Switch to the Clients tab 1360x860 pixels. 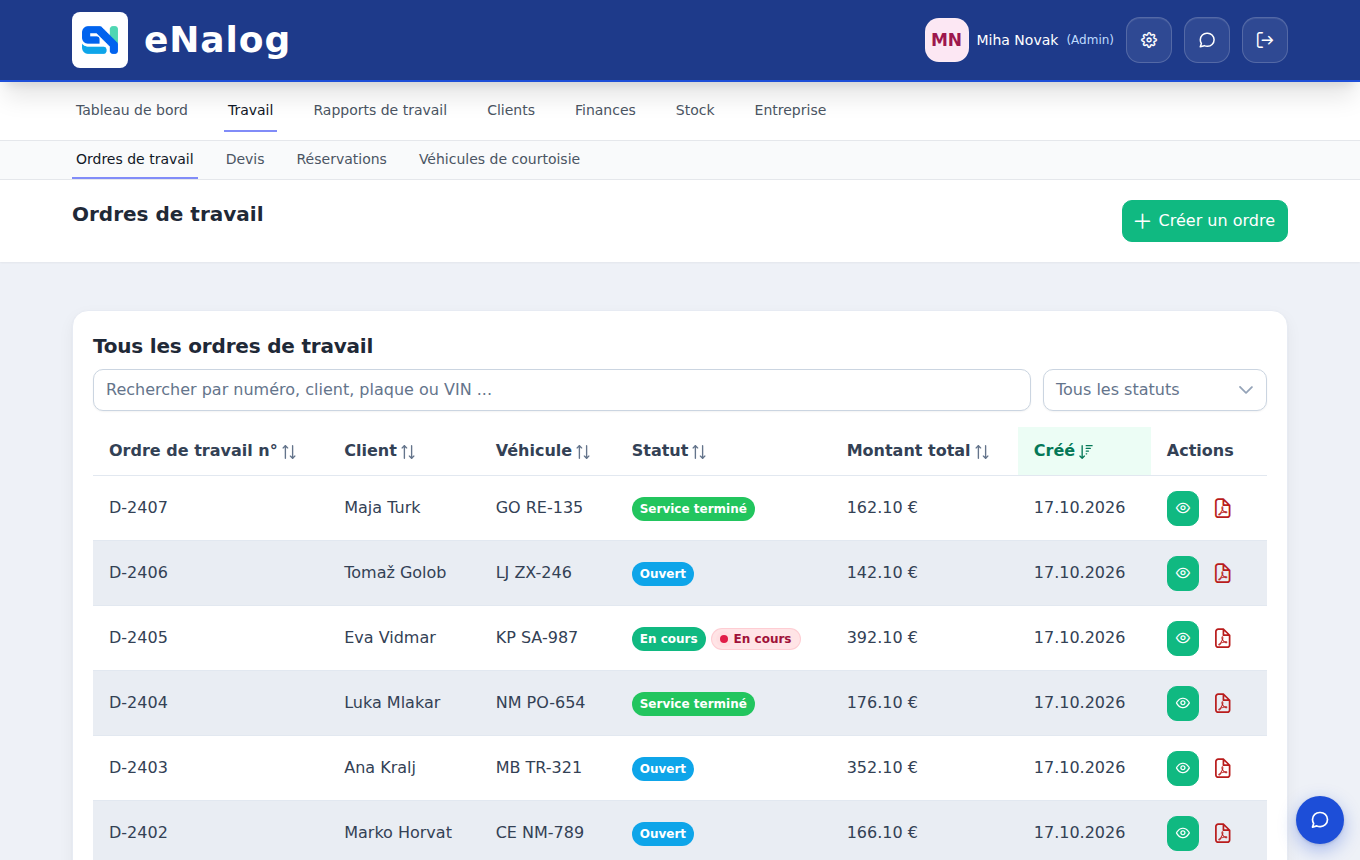click(x=511, y=110)
